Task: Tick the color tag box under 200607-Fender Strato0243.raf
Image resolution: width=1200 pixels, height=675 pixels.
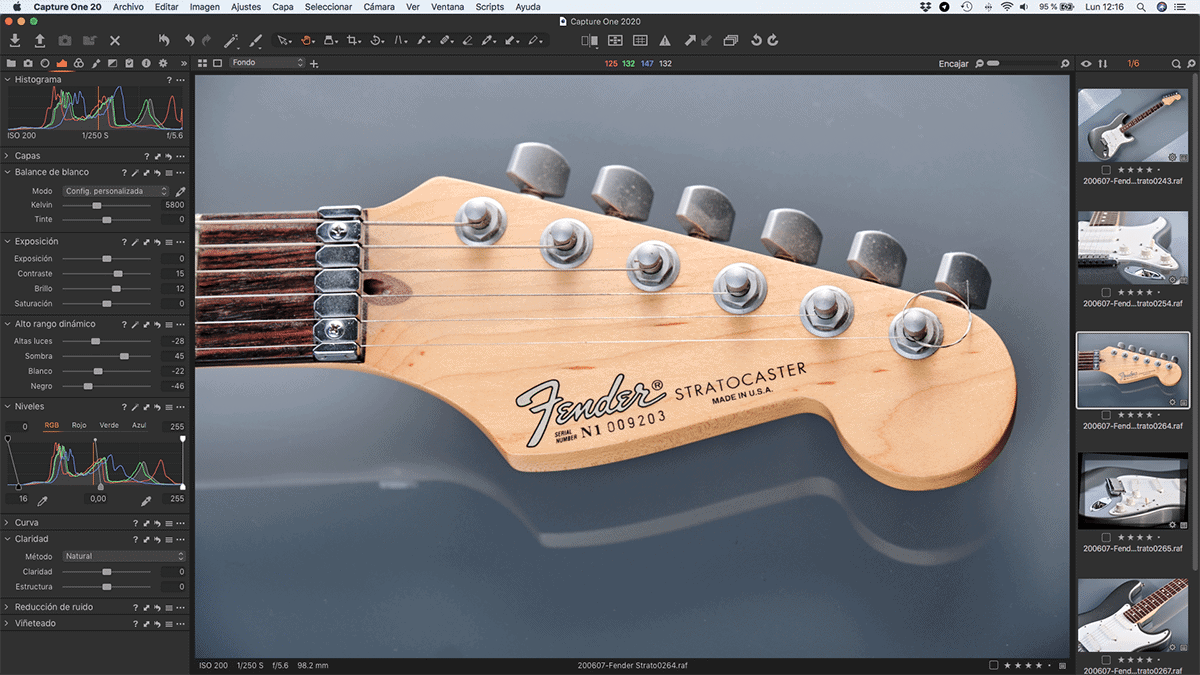Action: tap(1106, 170)
